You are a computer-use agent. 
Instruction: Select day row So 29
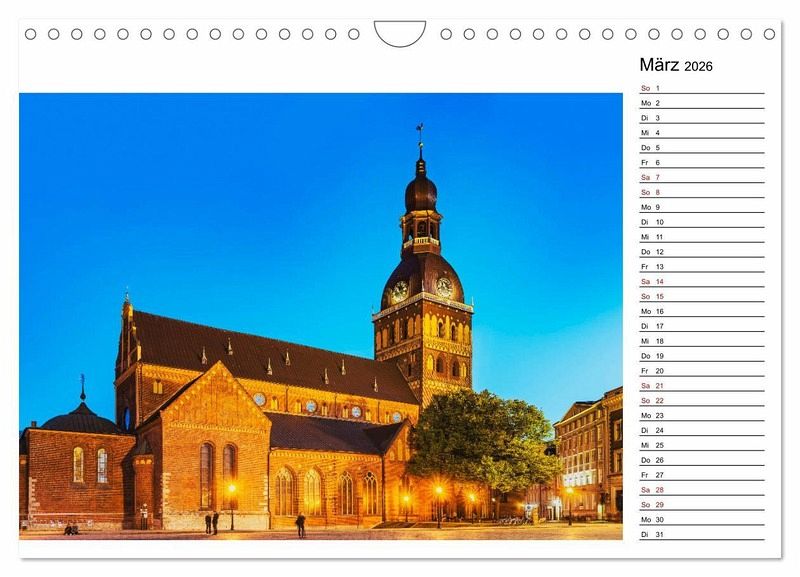(702, 505)
